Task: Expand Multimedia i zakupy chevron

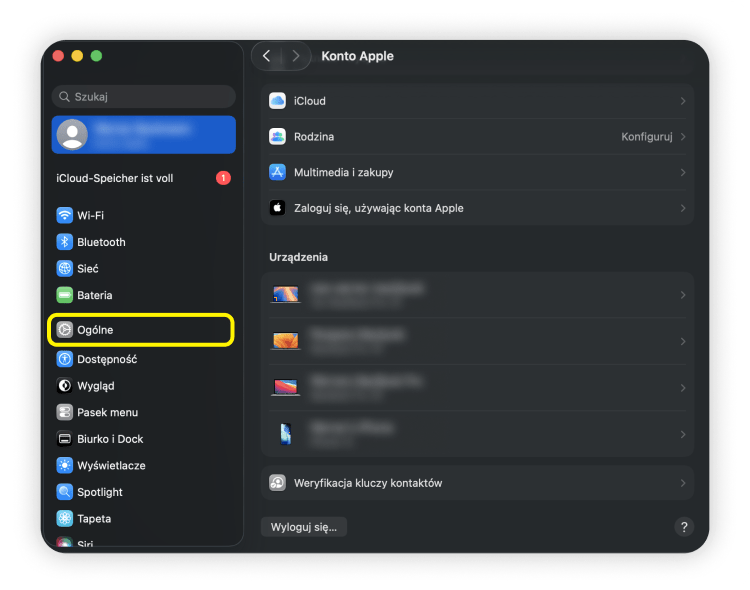Action: (x=683, y=172)
